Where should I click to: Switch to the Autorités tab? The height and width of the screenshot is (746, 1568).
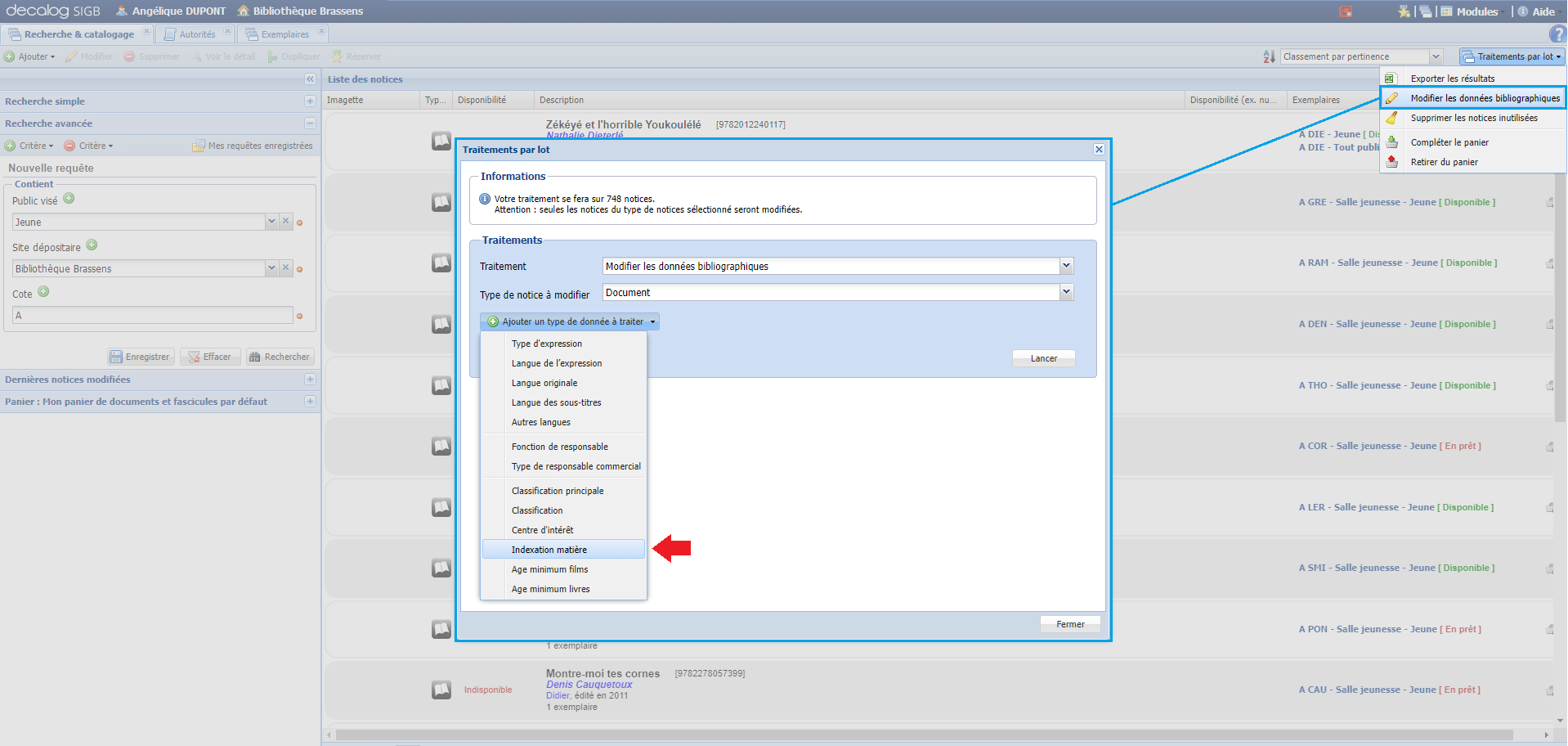click(x=197, y=34)
